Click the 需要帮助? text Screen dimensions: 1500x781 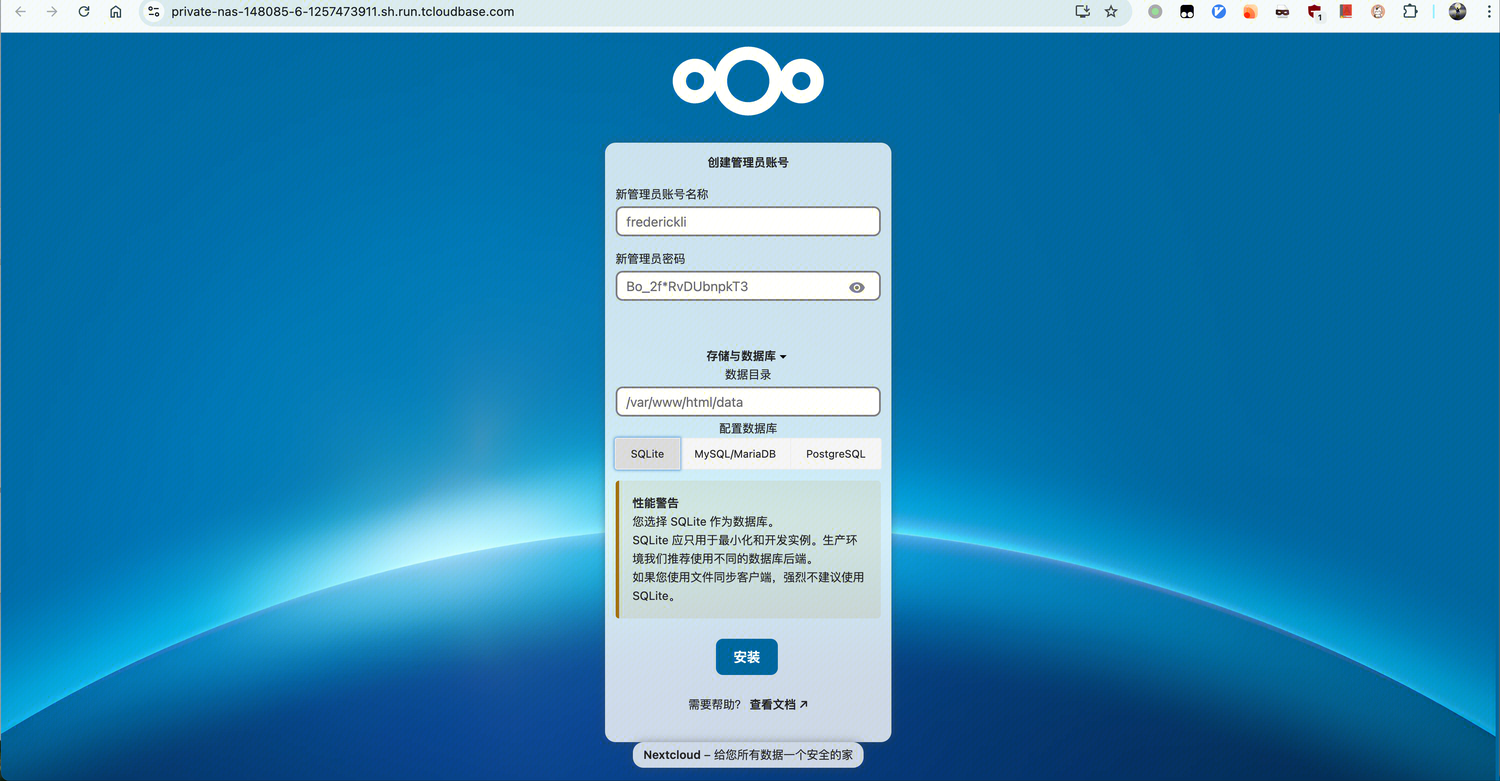tap(715, 704)
